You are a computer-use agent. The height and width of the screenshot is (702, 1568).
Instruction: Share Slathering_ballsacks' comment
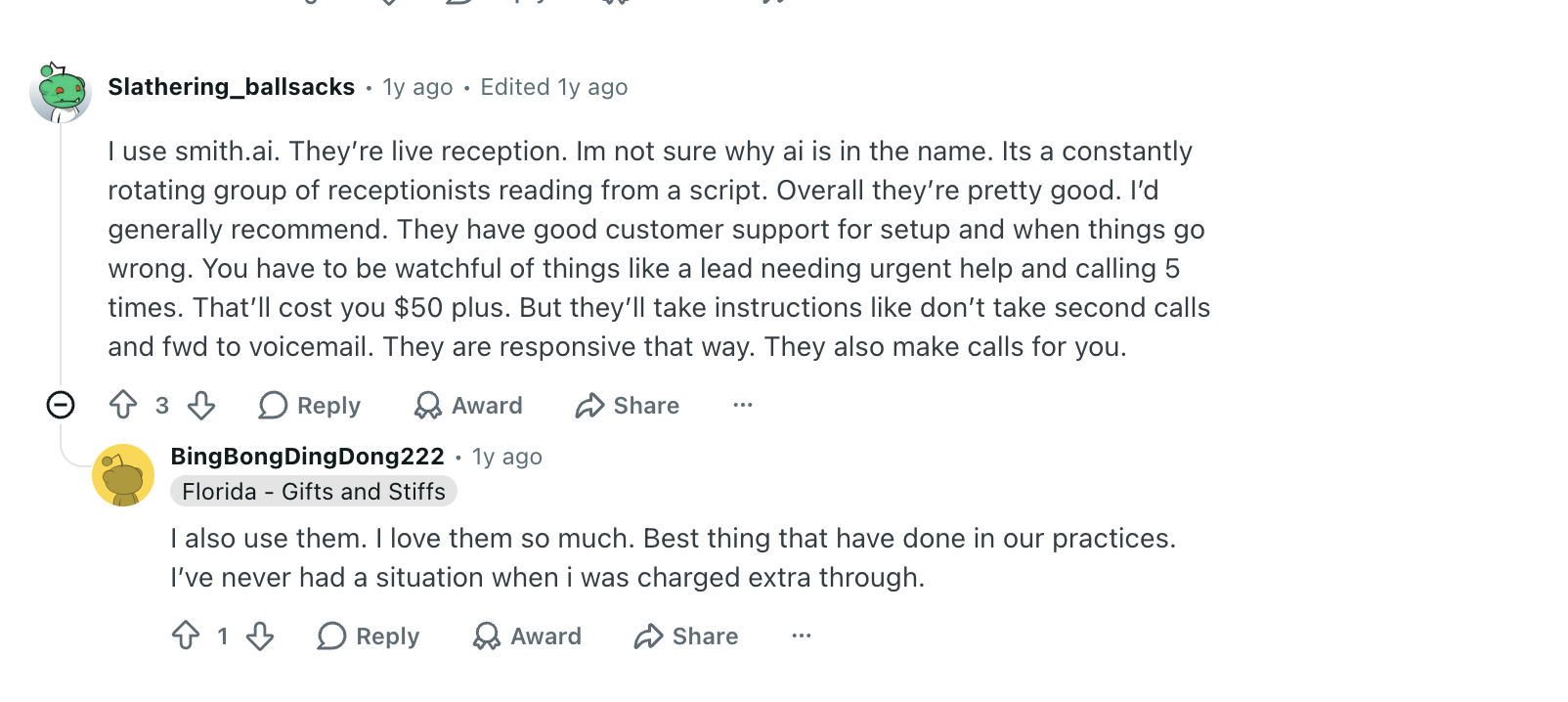tap(628, 405)
